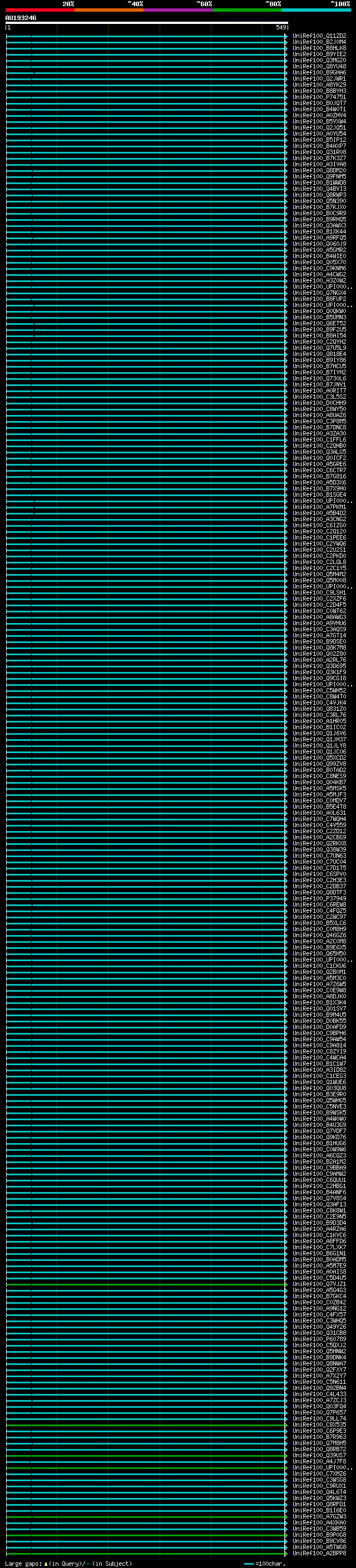Select hit label UniRef100_B1XK44
This screenshot has width=356, height=1568.
[x=319, y=232]
